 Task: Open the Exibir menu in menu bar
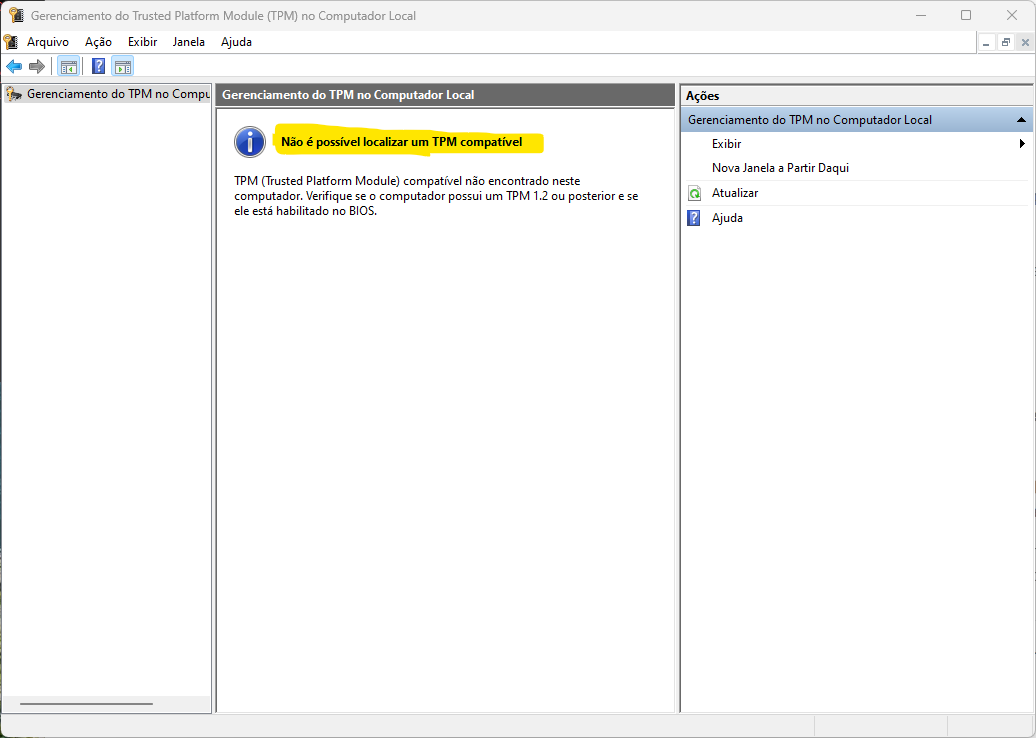[x=143, y=42]
